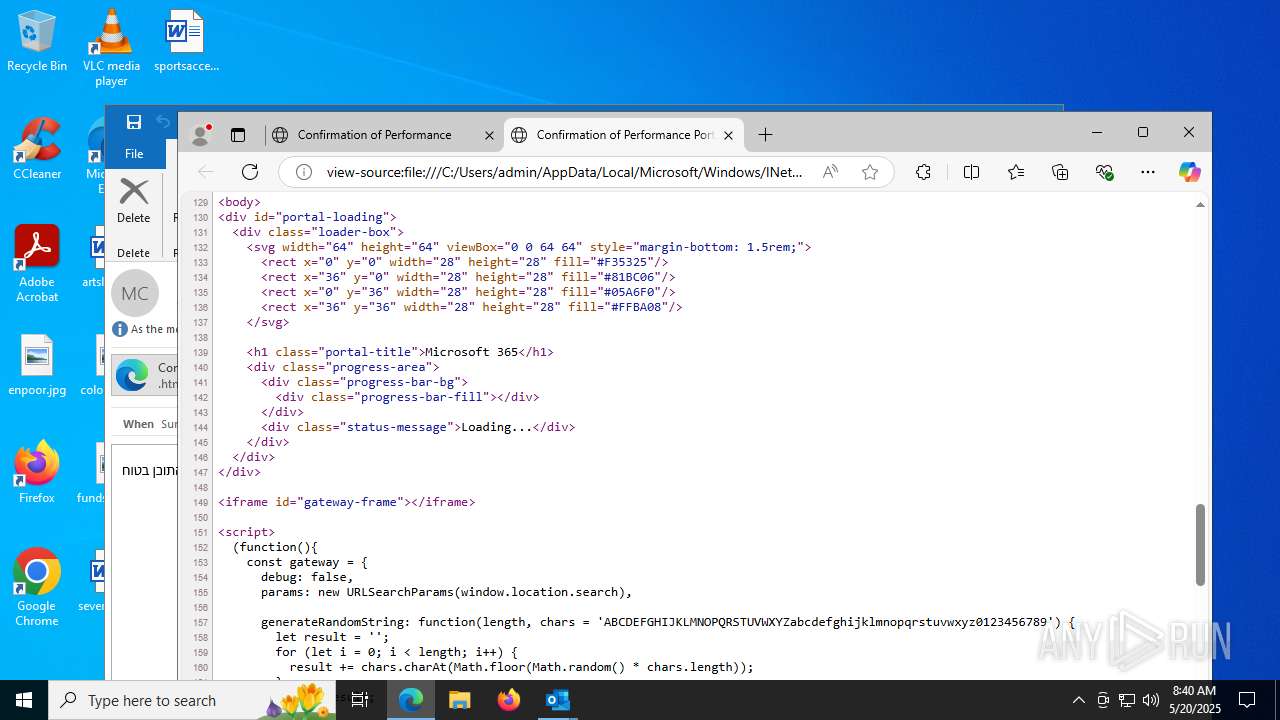Select the Confirmation of Performance Portal tab

[624, 134]
